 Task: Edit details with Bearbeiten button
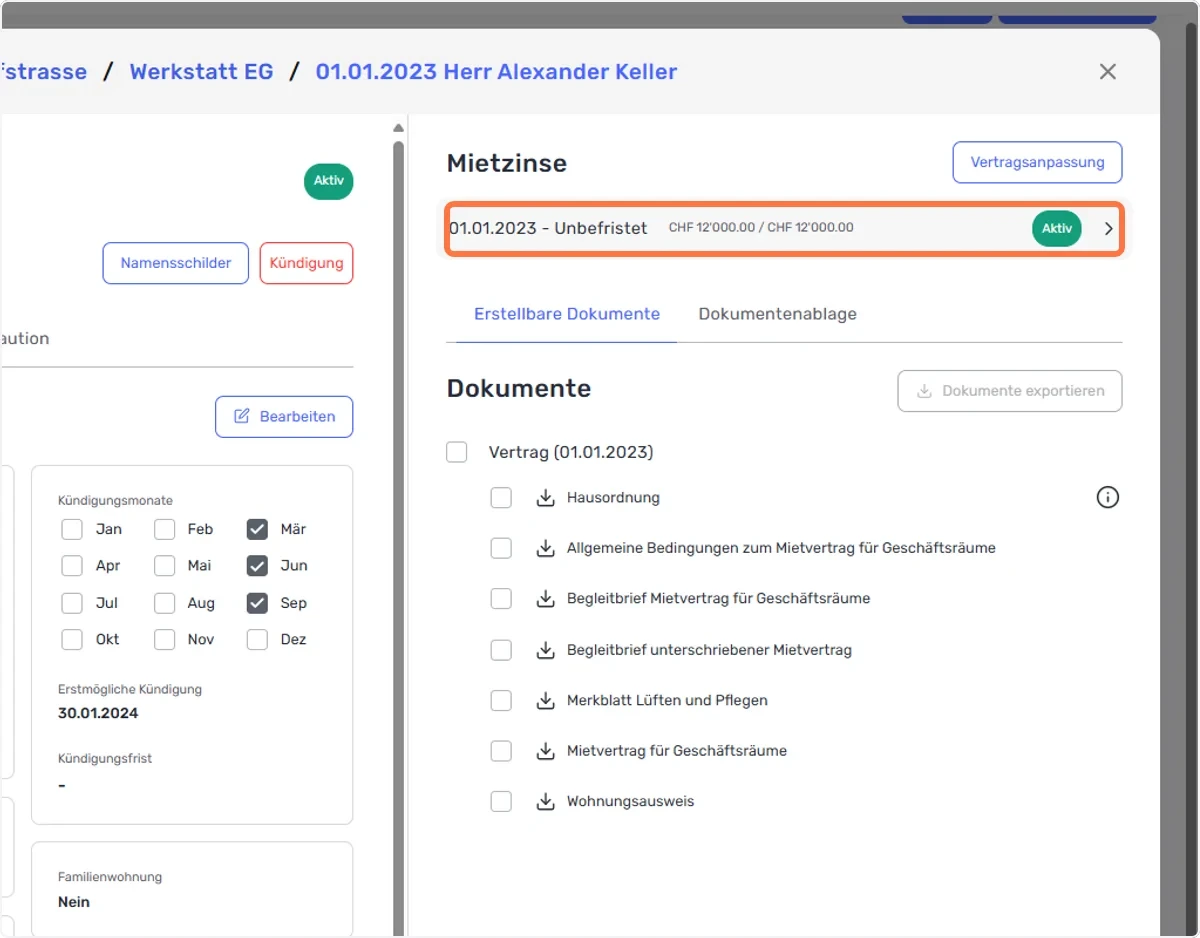(x=284, y=417)
